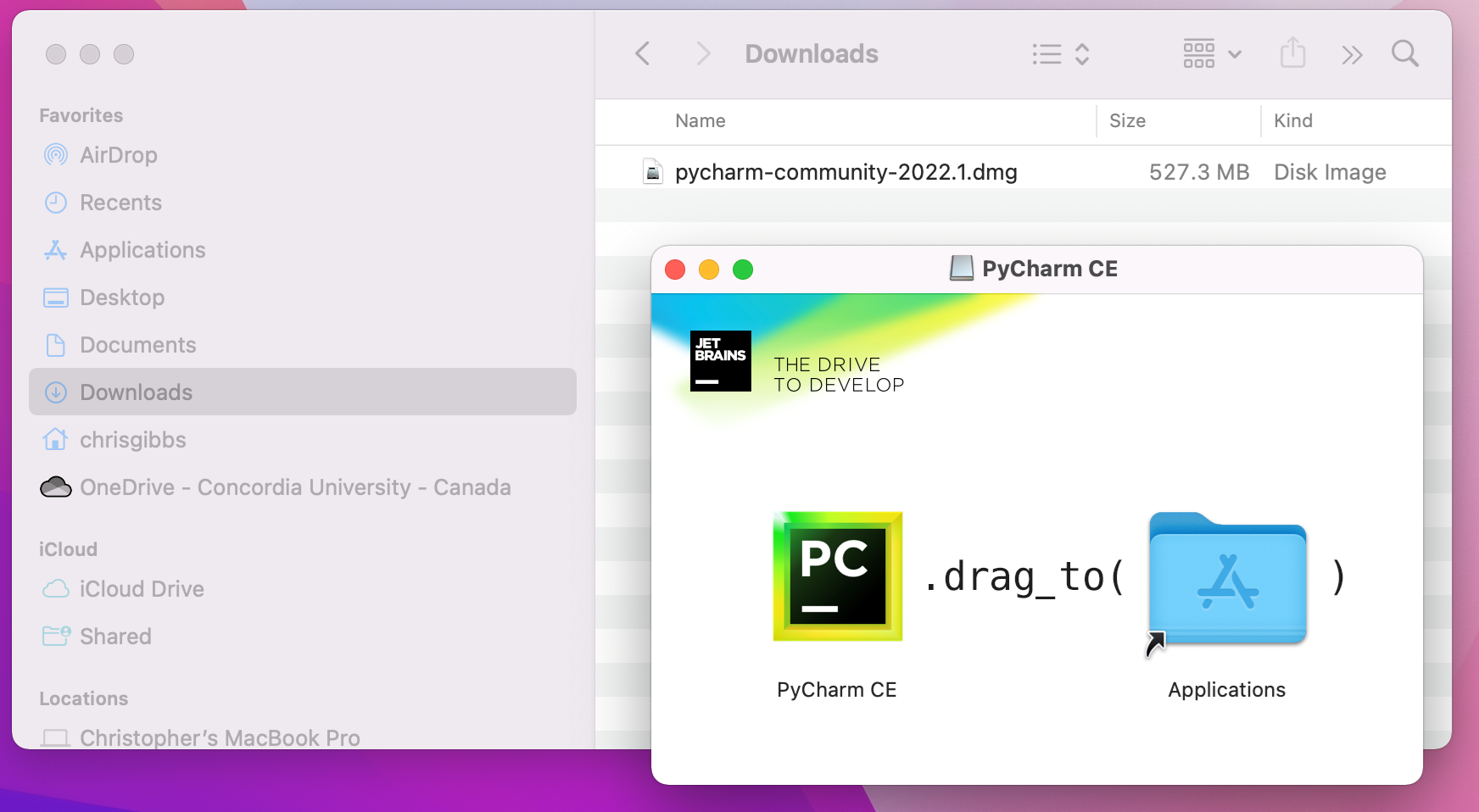Open Finder search magnifier
1479x812 pixels.
[1405, 54]
